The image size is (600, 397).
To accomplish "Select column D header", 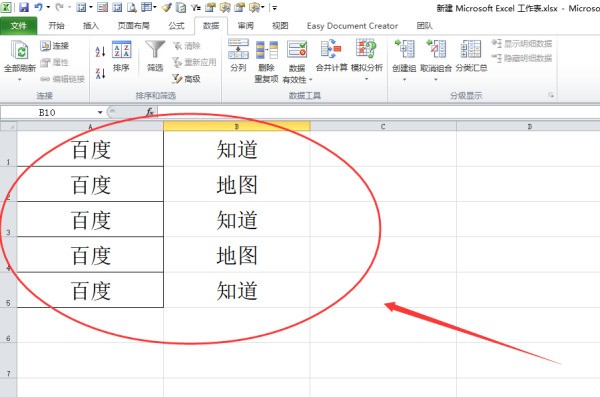I will point(528,126).
